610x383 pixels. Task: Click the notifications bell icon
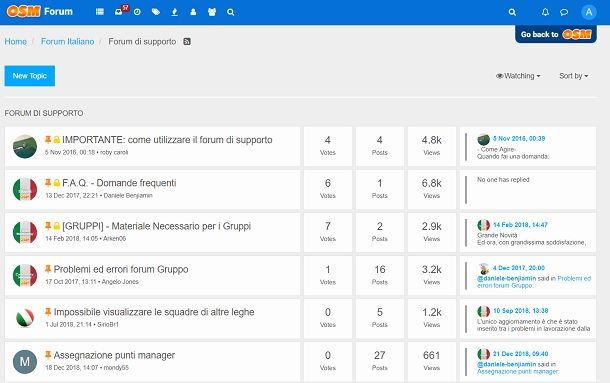pos(545,12)
